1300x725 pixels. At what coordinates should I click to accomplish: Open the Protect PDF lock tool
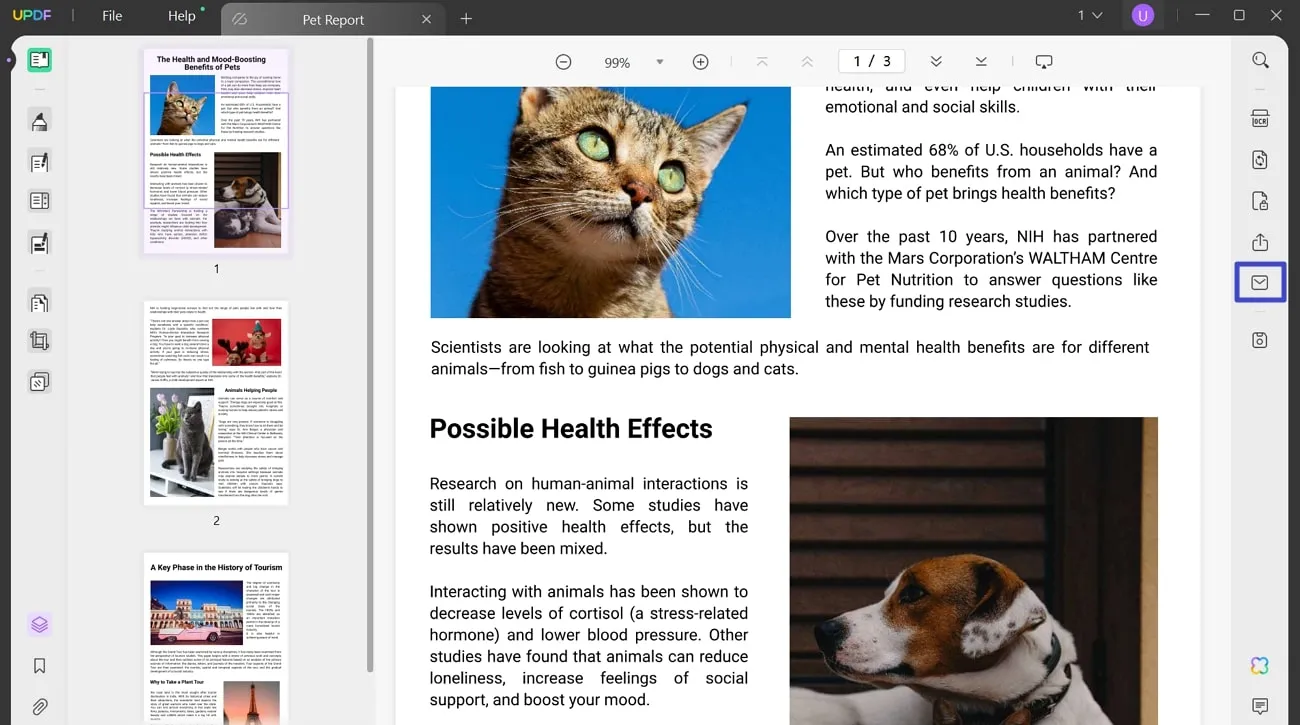[x=1260, y=201]
